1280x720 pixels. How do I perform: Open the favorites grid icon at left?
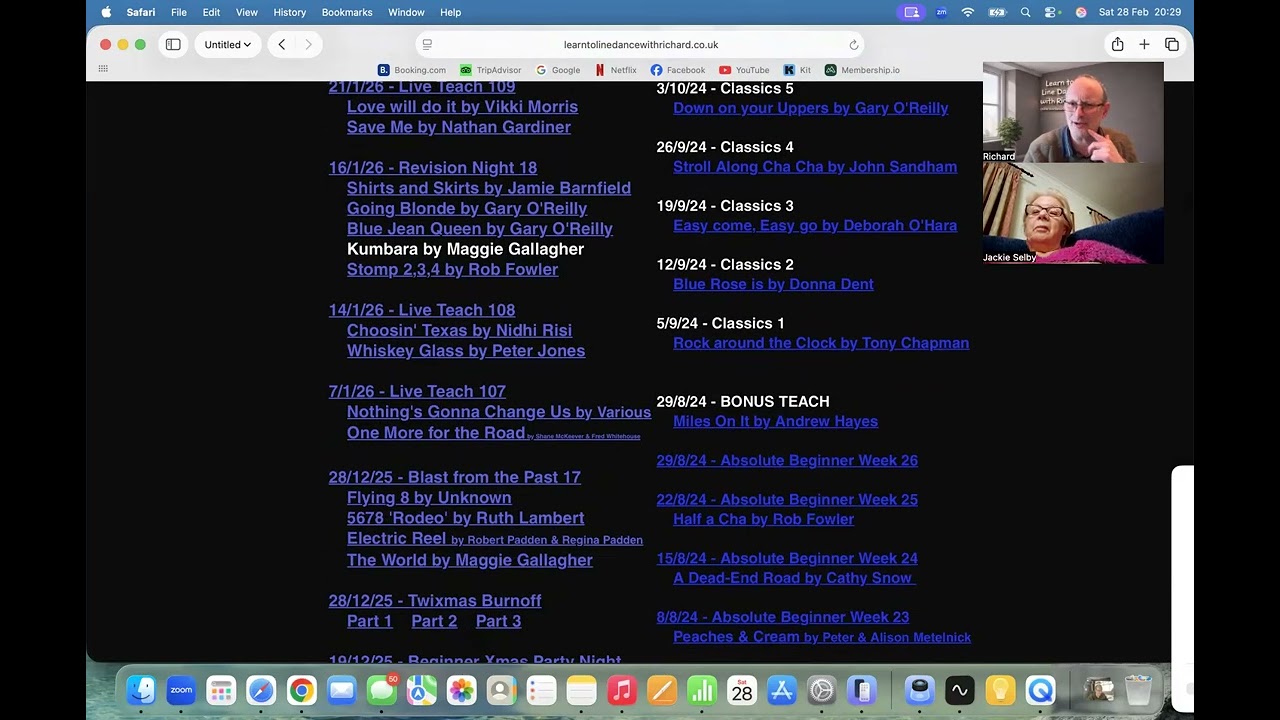(x=103, y=69)
